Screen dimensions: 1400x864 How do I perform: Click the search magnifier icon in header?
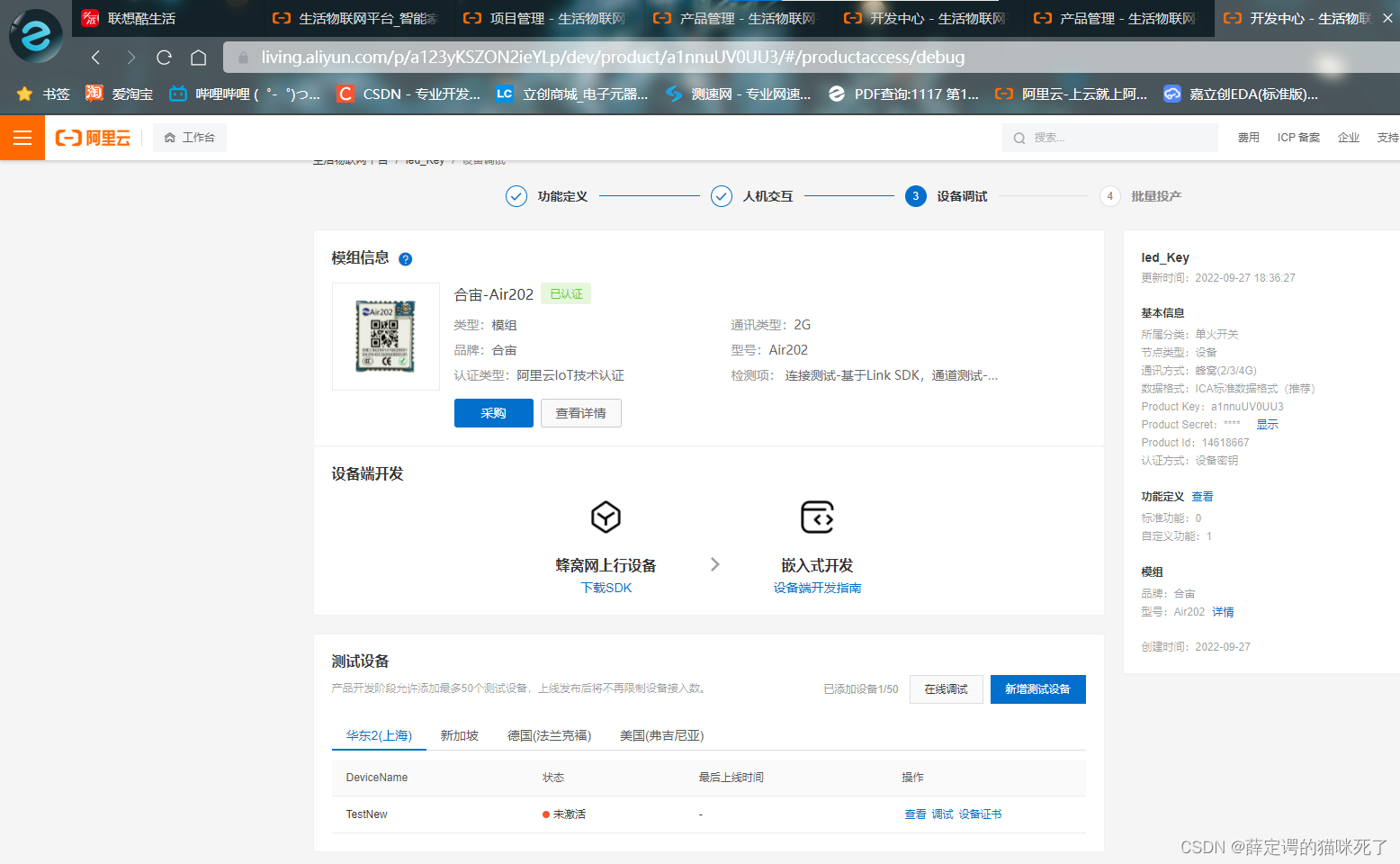click(x=1019, y=139)
